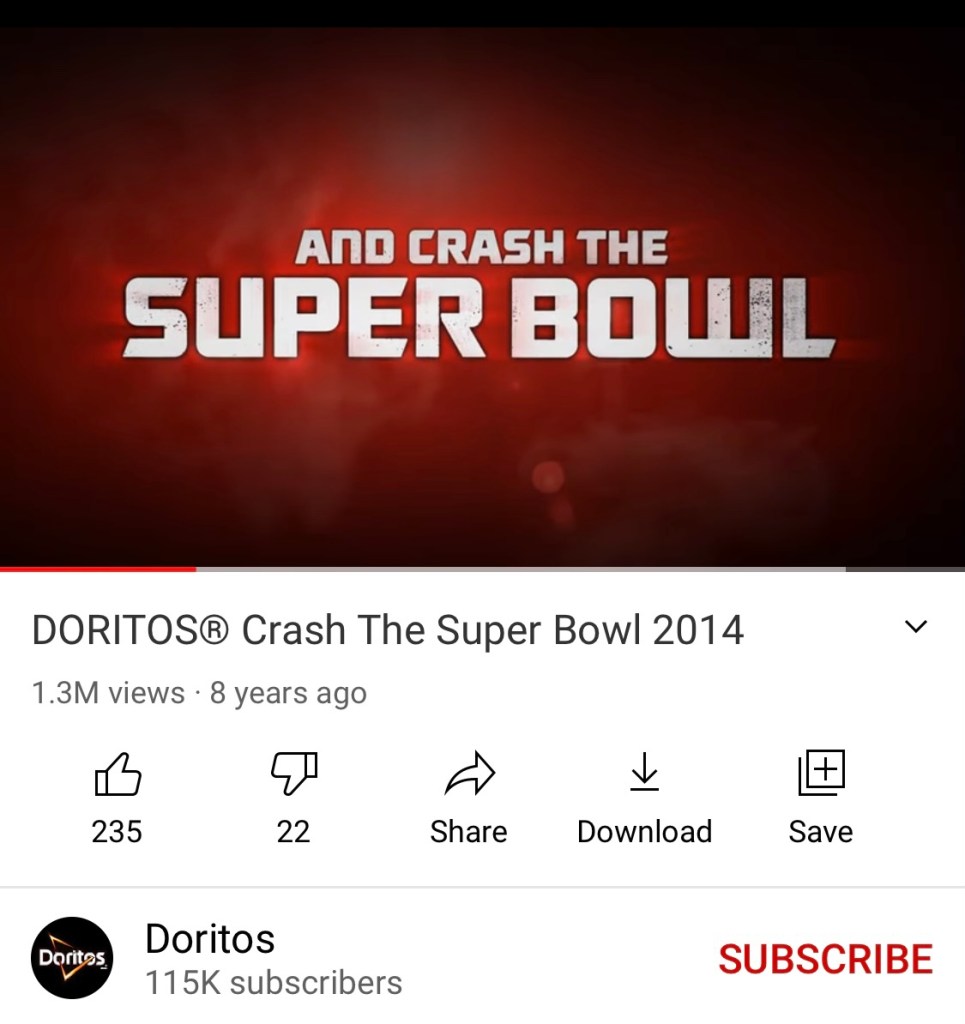
Task: Click the 235 likes count
Action: click(x=117, y=832)
